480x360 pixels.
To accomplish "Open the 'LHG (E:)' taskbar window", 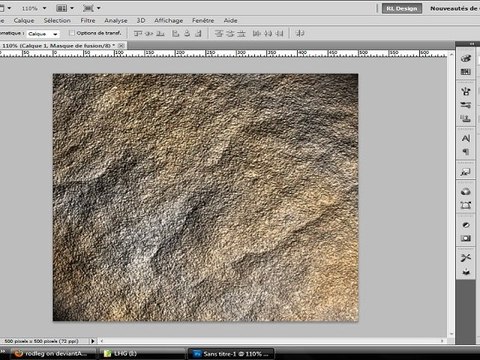I will tap(142, 354).
